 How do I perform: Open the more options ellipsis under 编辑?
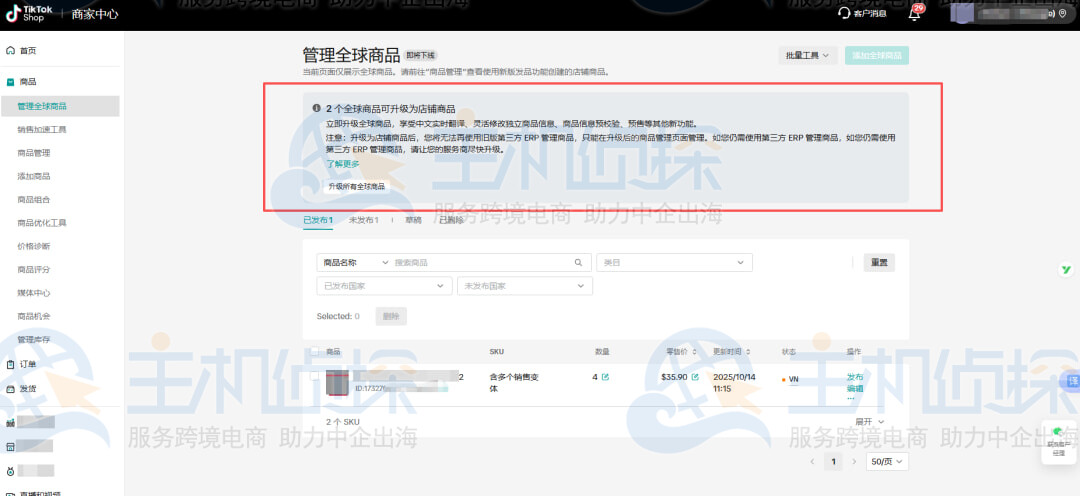851,397
